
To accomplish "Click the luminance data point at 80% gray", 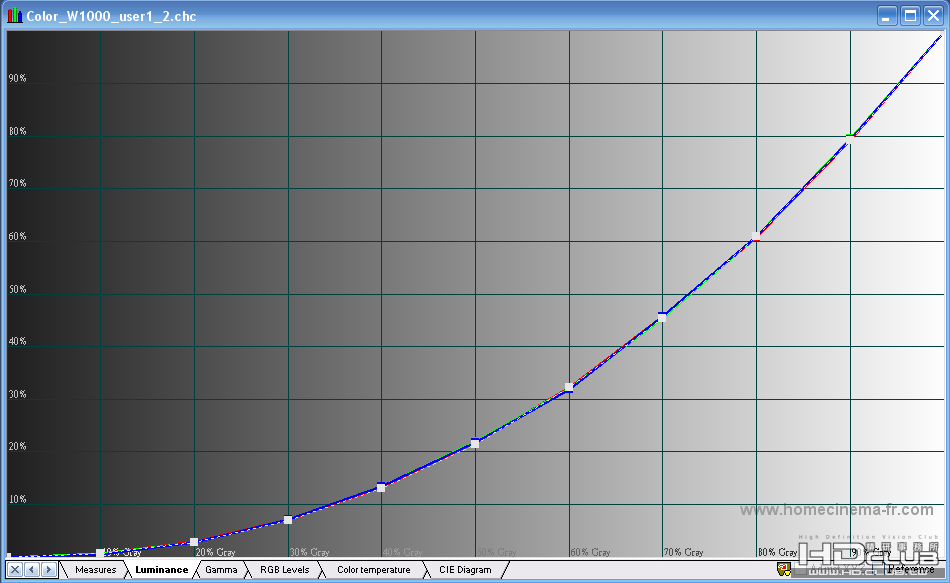I will click(x=756, y=236).
